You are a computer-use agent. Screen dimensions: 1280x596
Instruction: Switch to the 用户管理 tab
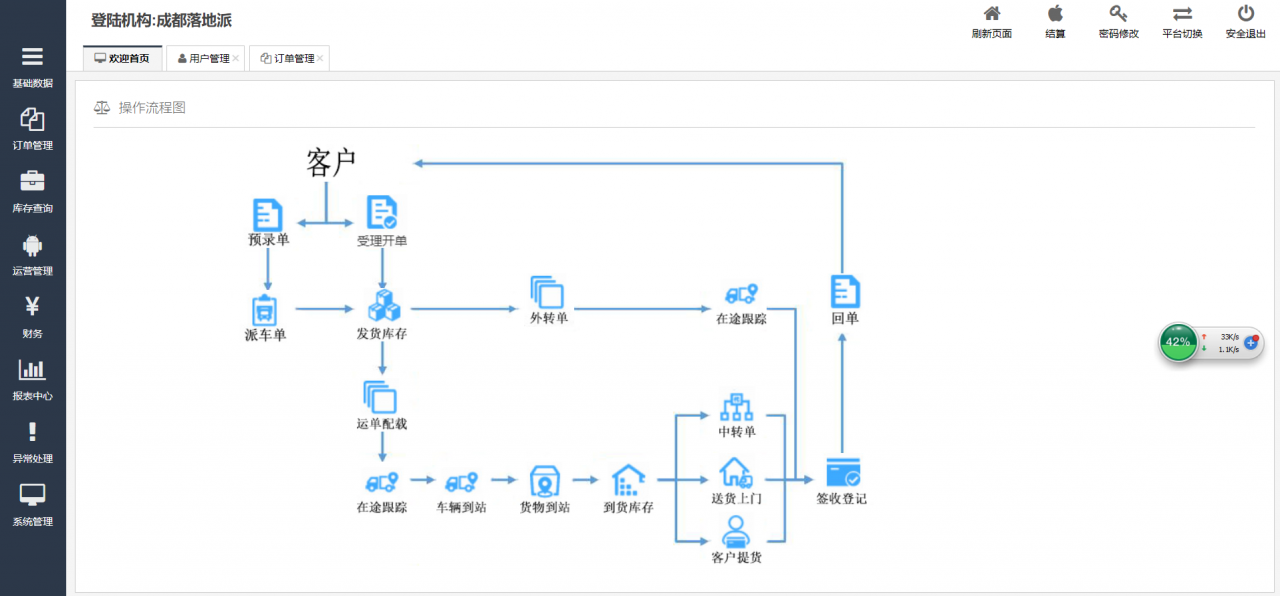pos(203,59)
